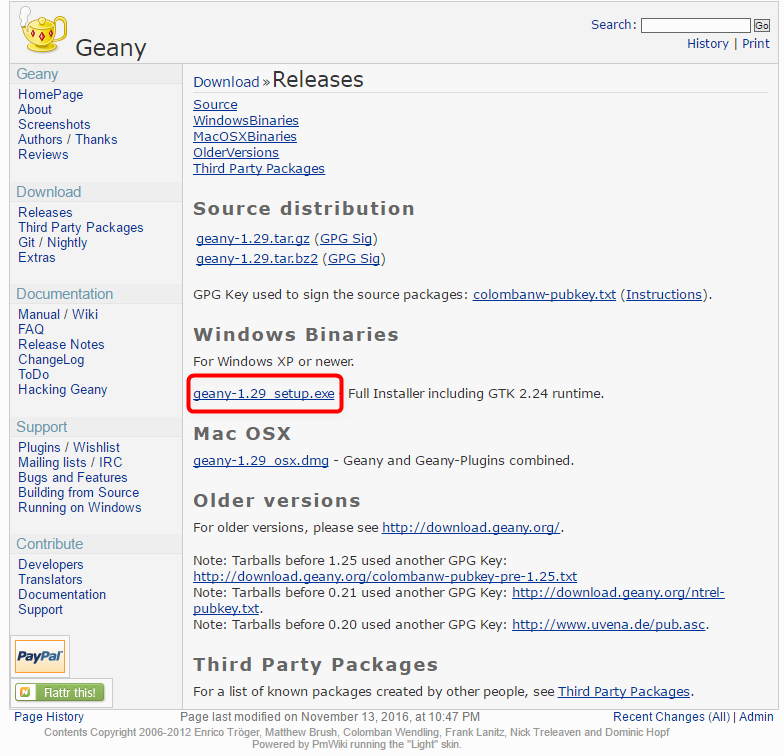Screen dimensions: 784x756
Task: Click the Print link at top
Action: click(756, 44)
